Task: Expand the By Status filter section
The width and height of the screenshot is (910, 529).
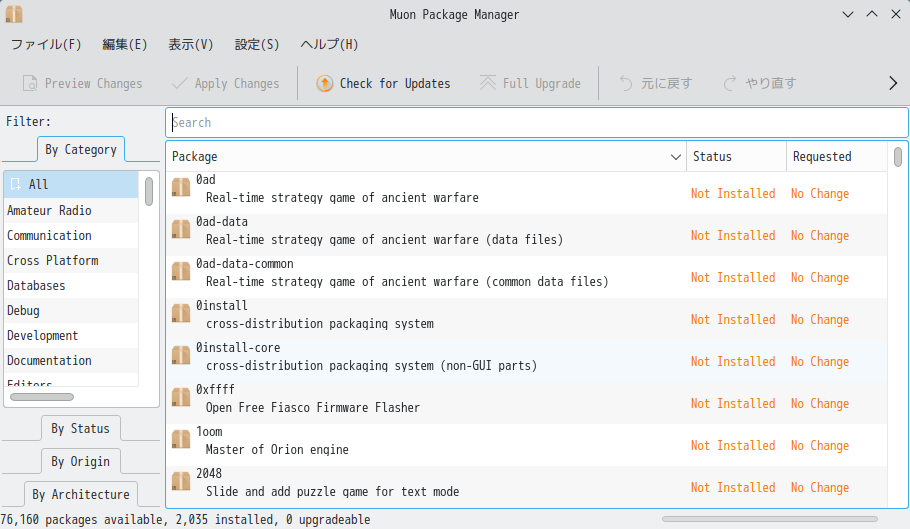Action: pos(81,429)
